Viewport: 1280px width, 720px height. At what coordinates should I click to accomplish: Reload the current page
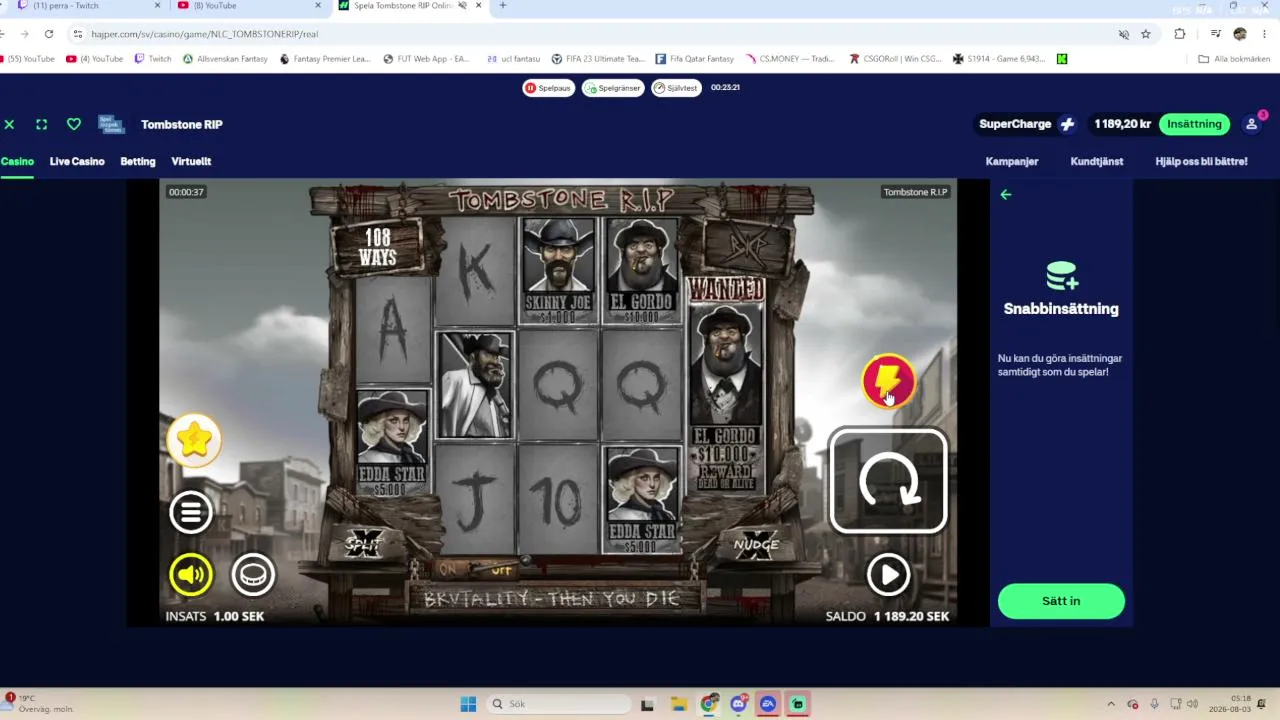[48, 34]
